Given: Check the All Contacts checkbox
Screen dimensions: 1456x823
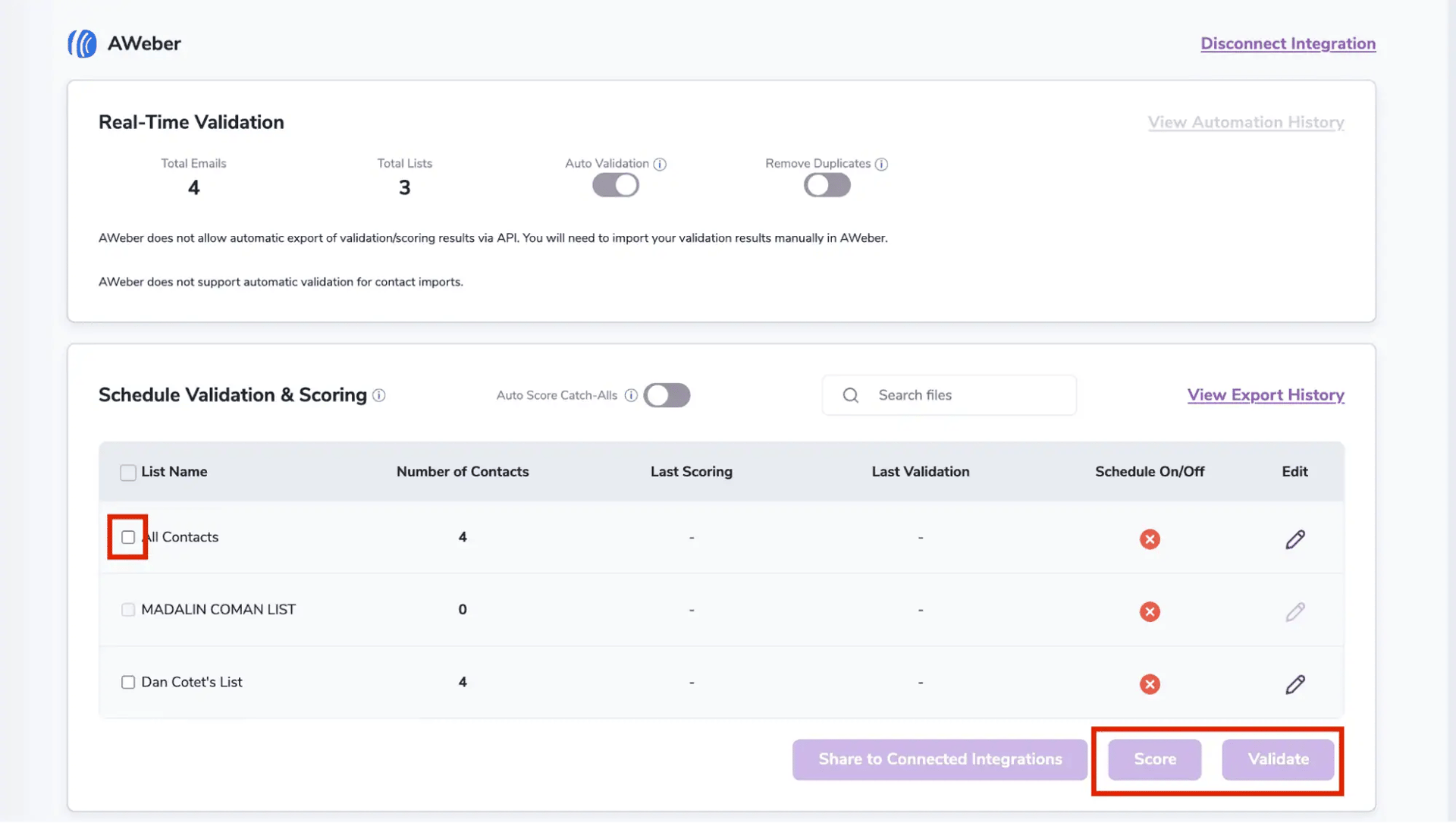Looking at the screenshot, I should 127,536.
